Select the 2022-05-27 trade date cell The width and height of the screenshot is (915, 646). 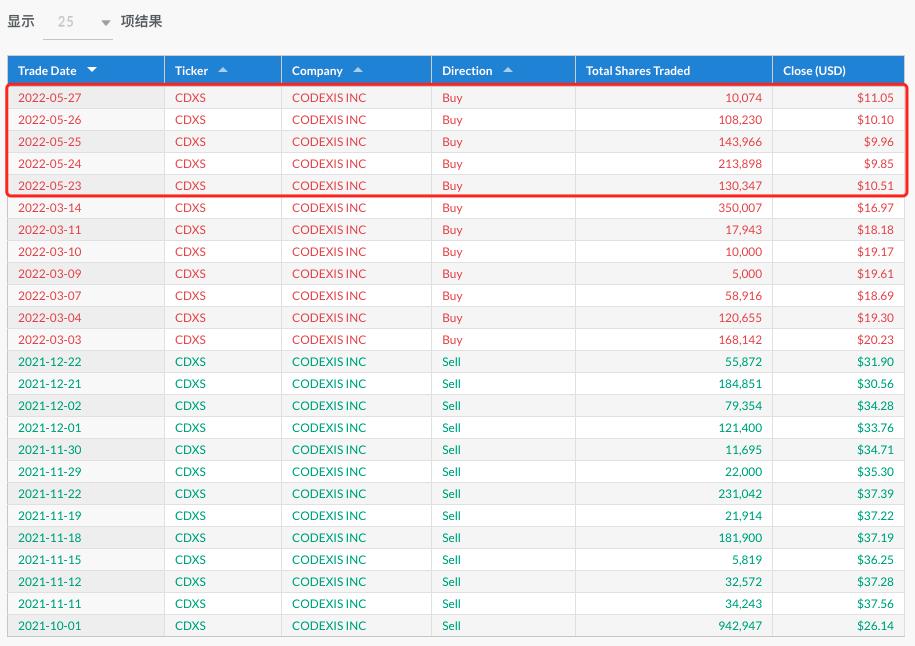pos(50,98)
